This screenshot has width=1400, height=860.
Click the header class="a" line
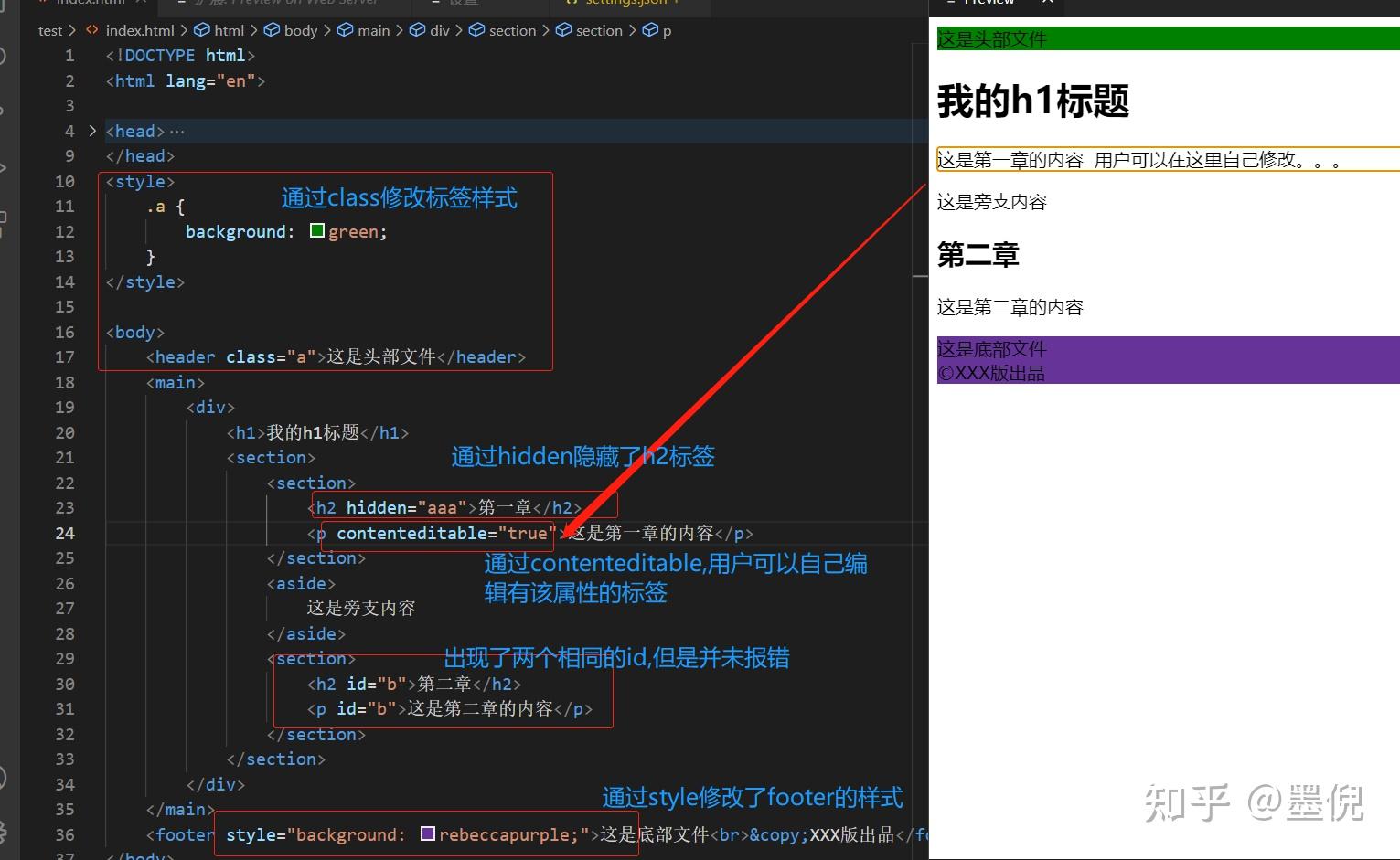click(x=336, y=357)
